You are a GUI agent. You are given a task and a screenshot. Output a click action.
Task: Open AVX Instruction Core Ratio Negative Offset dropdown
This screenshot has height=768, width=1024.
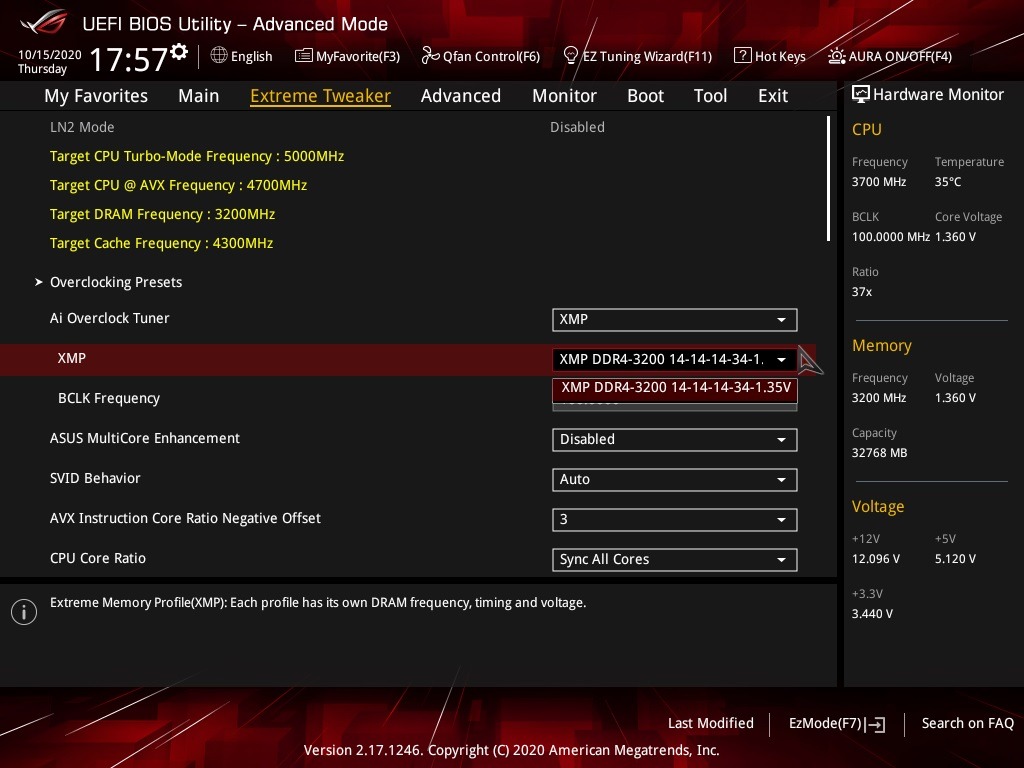click(675, 519)
